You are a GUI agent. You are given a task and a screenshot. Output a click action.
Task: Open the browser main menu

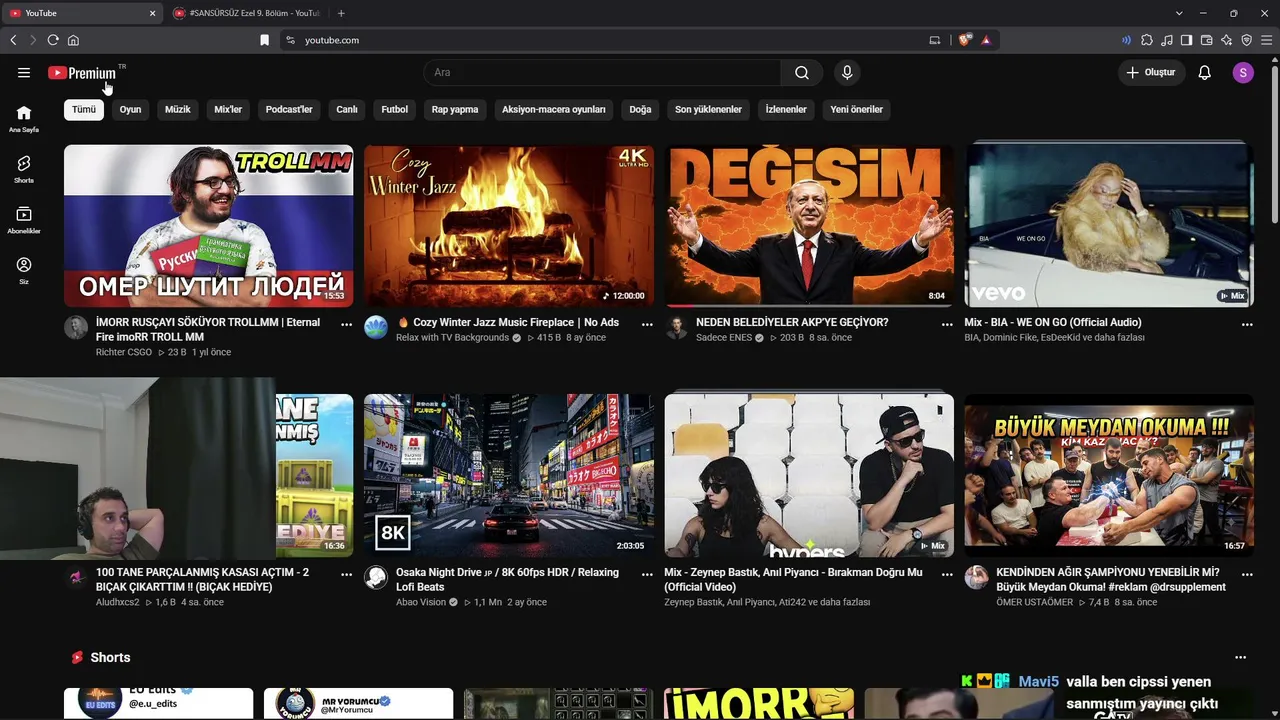(1267, 40)
